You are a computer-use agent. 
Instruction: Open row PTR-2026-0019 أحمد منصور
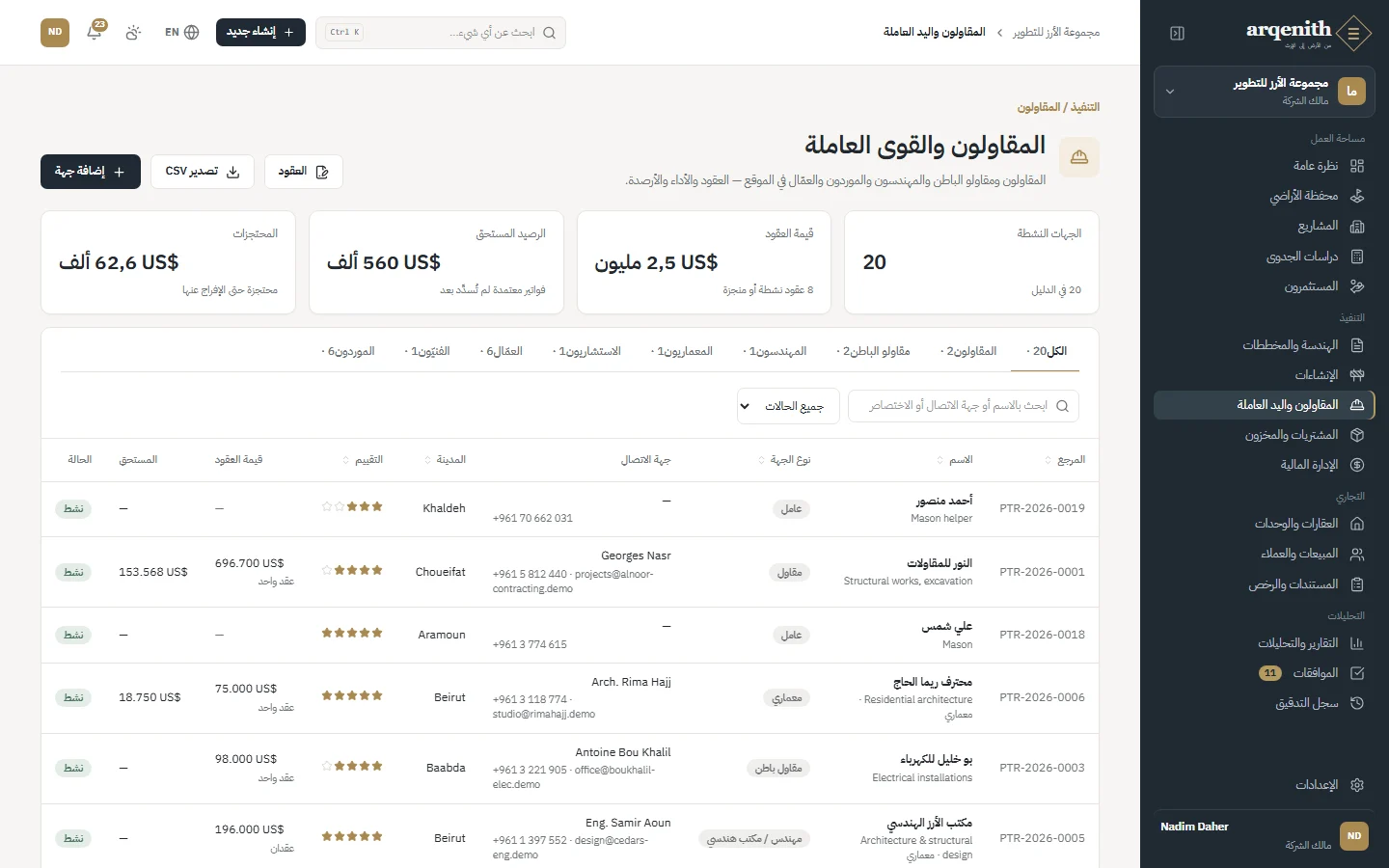click(570, 508)
